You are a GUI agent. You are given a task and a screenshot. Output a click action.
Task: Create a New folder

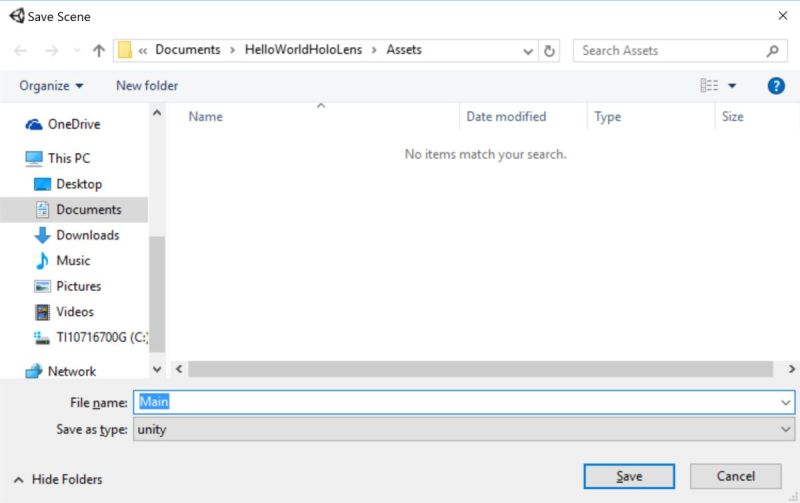click(x=147, y=86)
